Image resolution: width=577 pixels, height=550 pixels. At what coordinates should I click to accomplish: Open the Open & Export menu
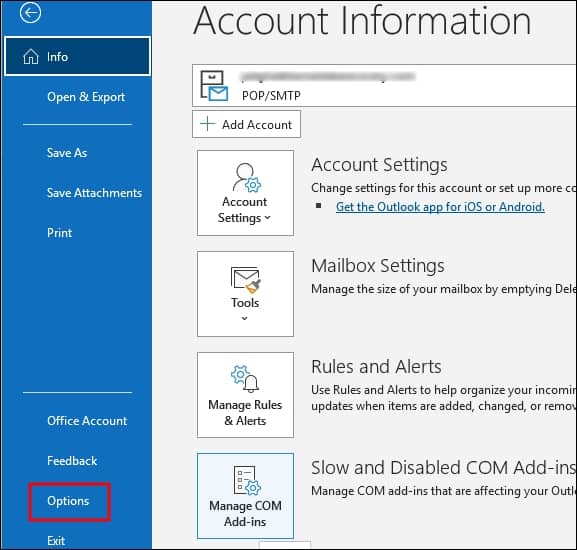pos(86,97)
